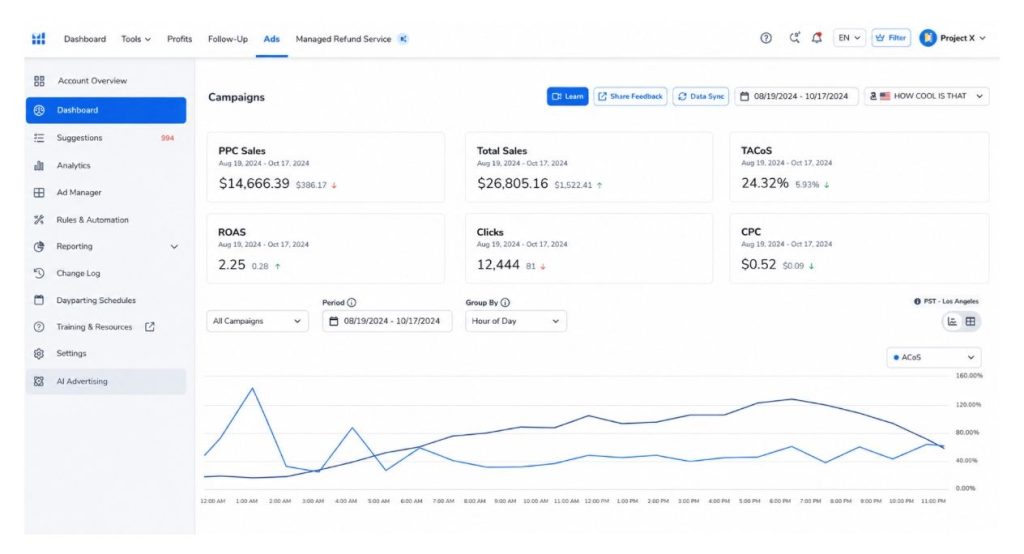
Task: Click the Total Sales value $26,805.16
Action: [513, 184]
